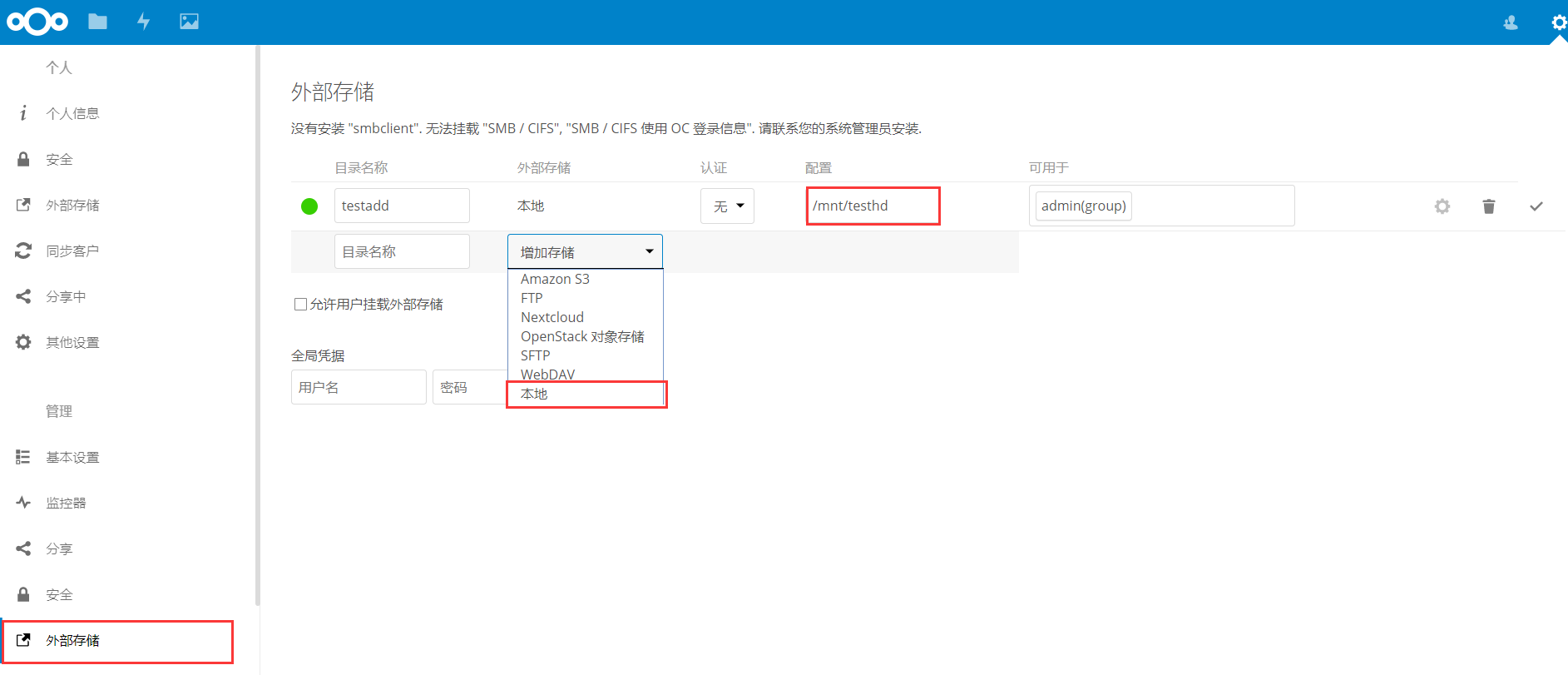
Task: Click the 基本设置 list icon
Action: [x=23, y=457]
